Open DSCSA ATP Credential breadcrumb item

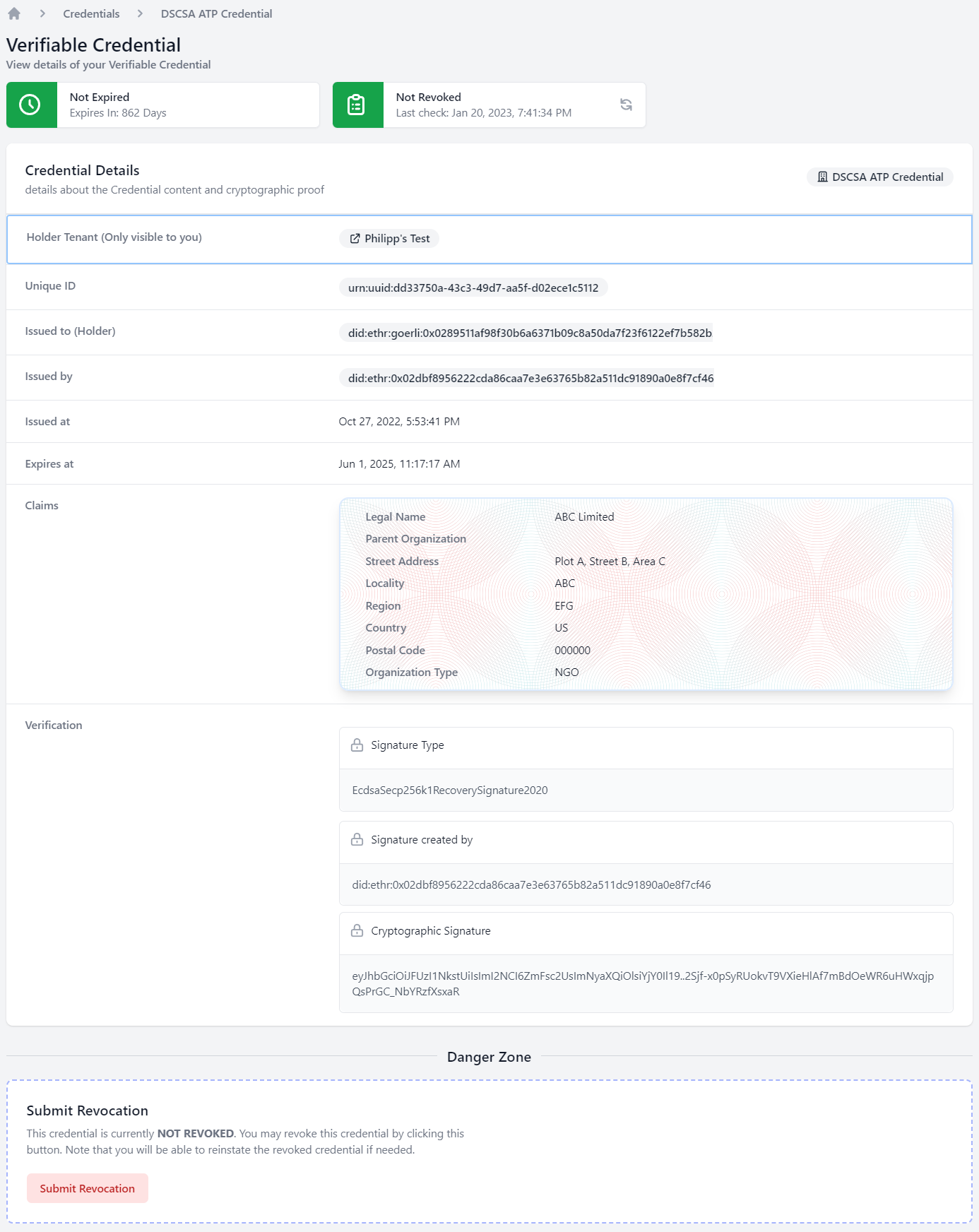[216, 13]
